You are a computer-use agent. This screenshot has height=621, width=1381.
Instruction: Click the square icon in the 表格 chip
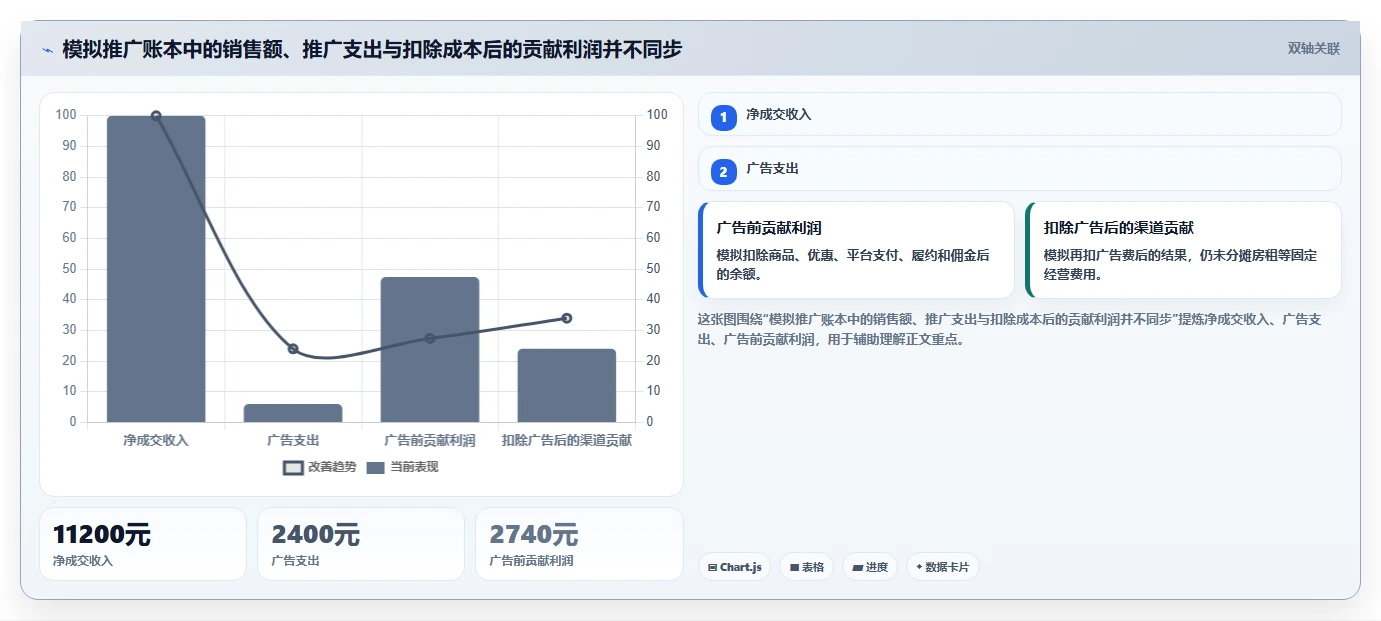(x=794, y=567)
